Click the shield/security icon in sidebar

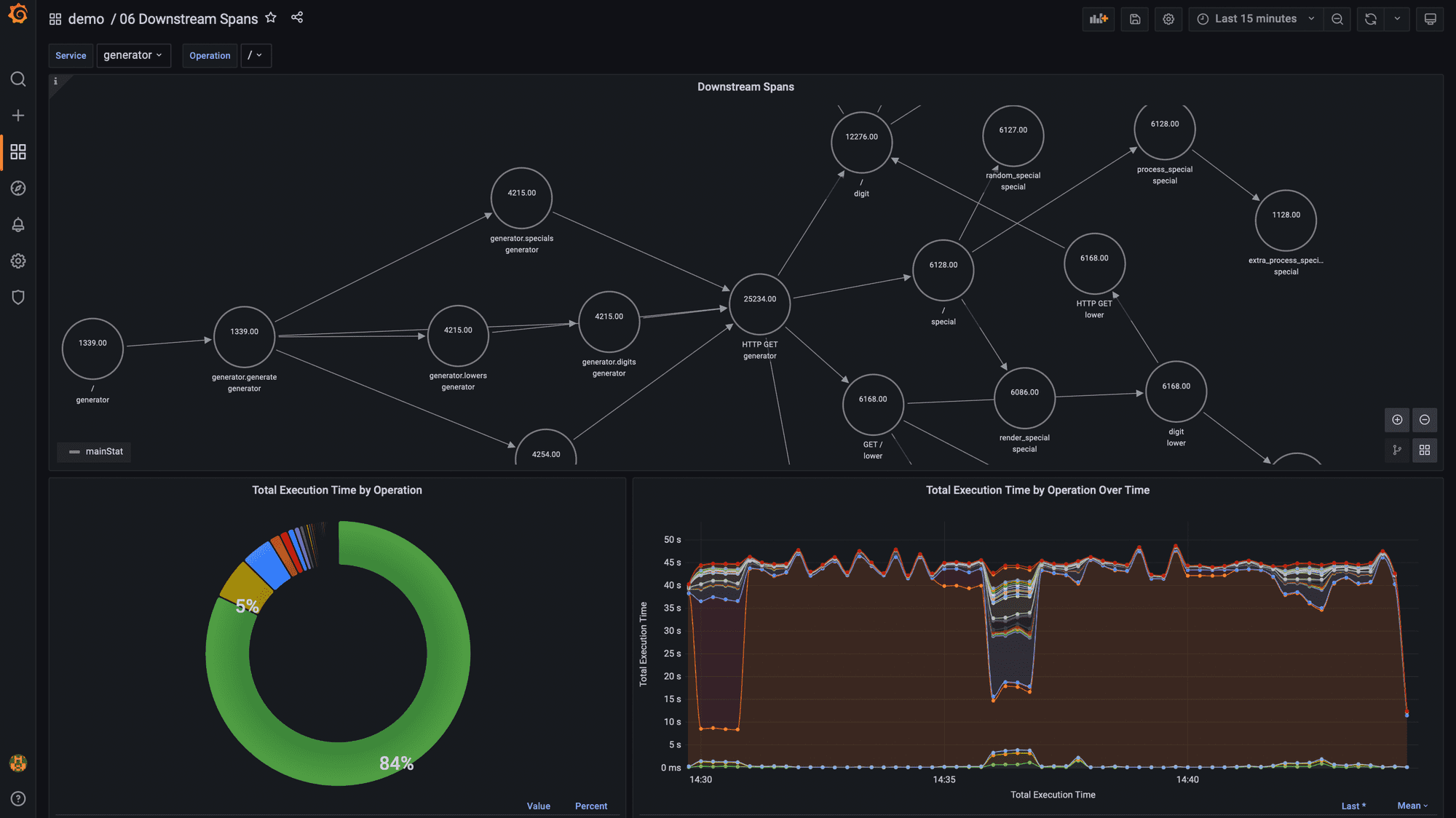pos(17,297)
